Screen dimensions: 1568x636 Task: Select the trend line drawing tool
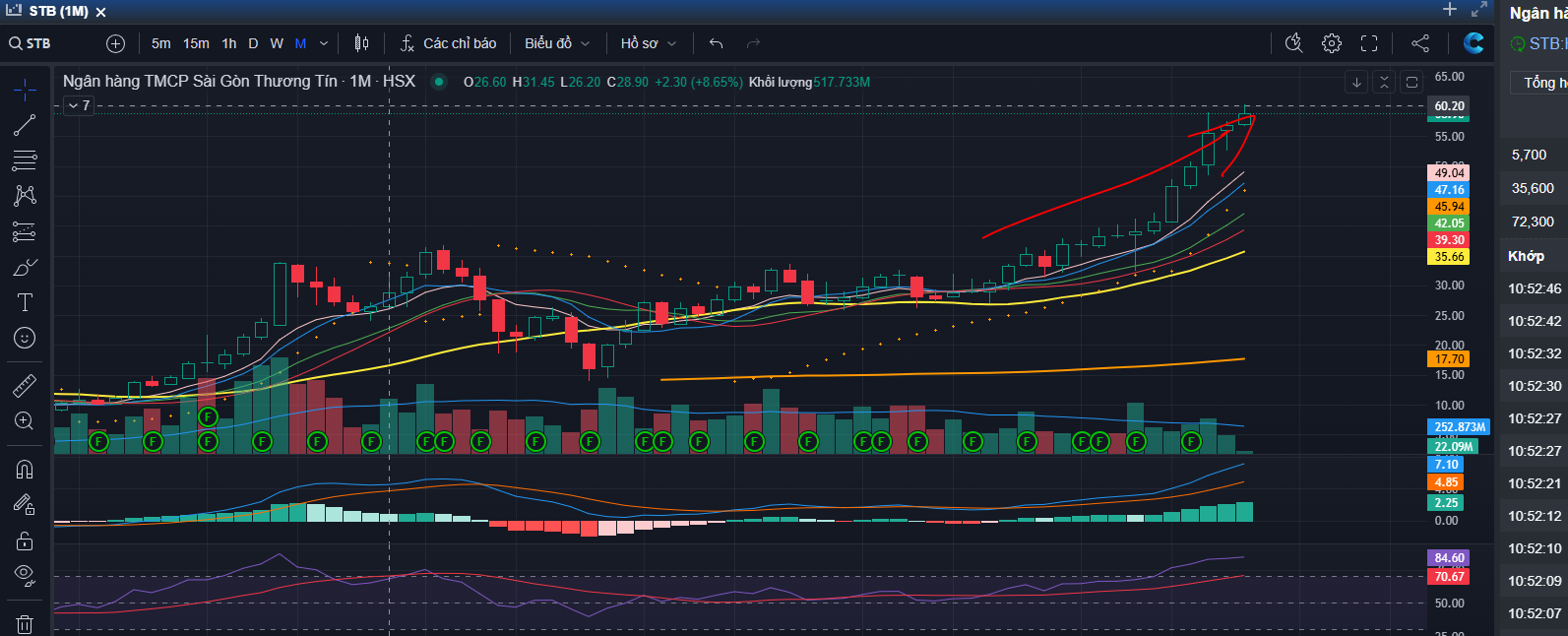click(x=25, y=125)
